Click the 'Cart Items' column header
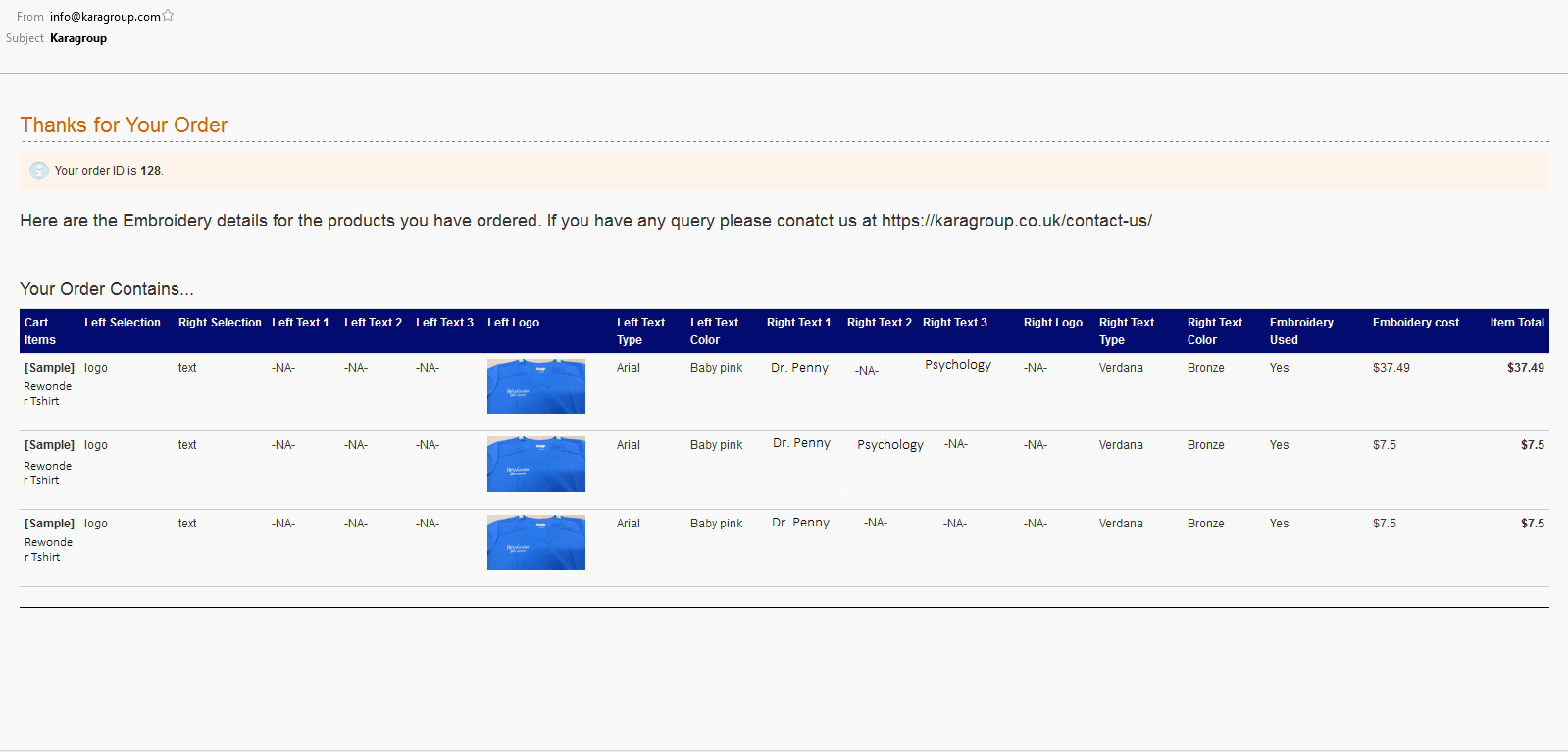 pyautogui.click(x=40, y=331)
